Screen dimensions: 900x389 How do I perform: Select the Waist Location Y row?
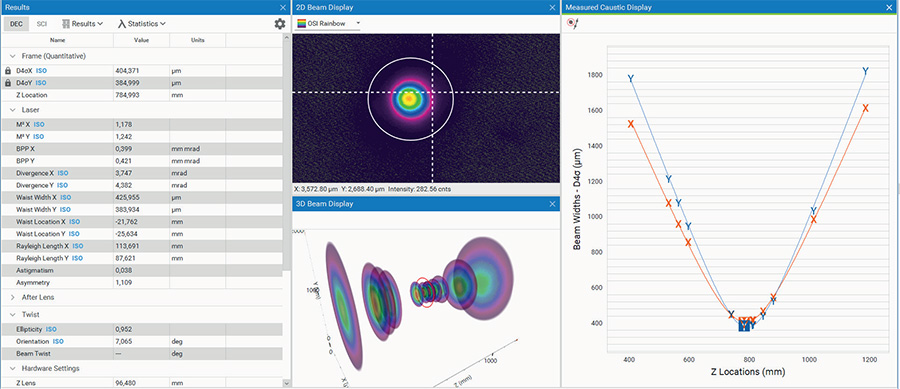pyautogui.click(x=142, y=234)
